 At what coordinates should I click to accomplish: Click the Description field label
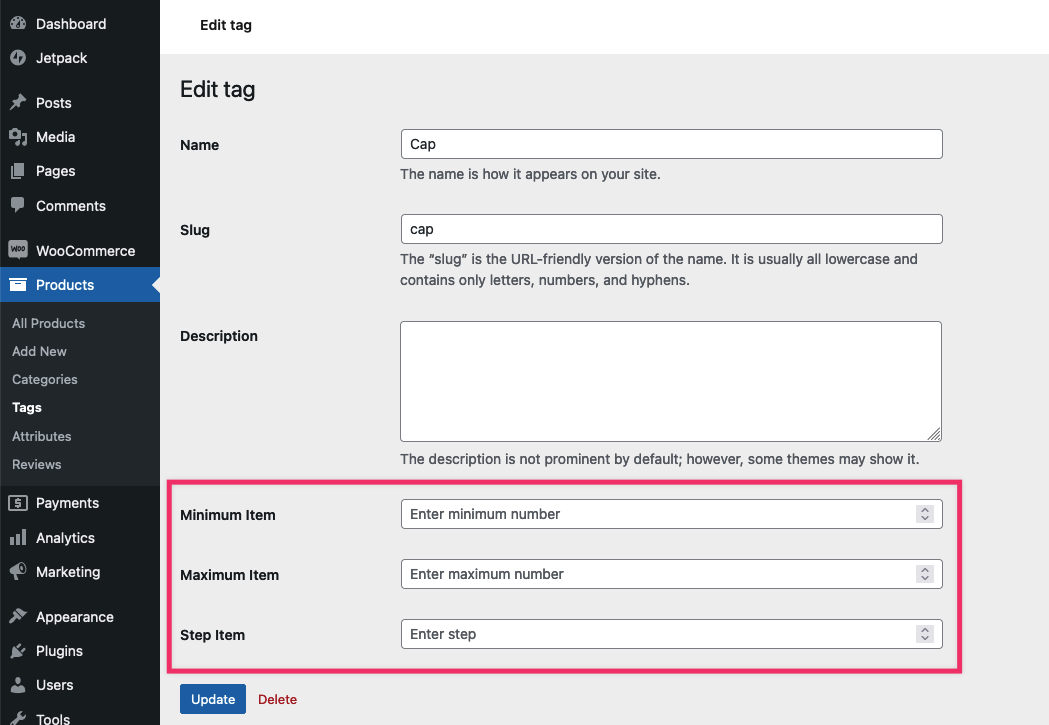(219, 336)
